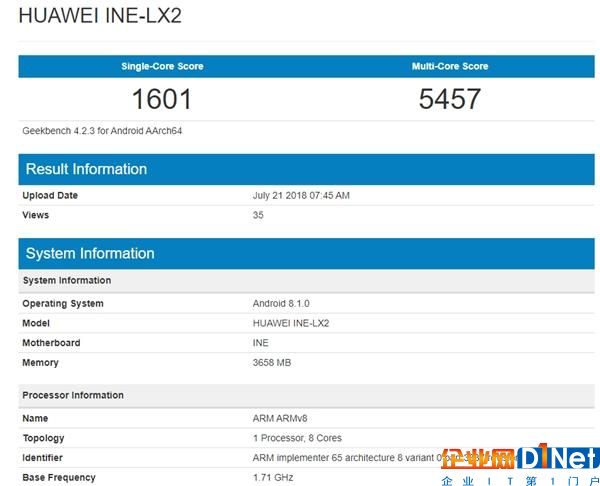Viewport: 600px width, 486px height.
Task: Click the Name label under Processor Information
Action: coord(35,419)
